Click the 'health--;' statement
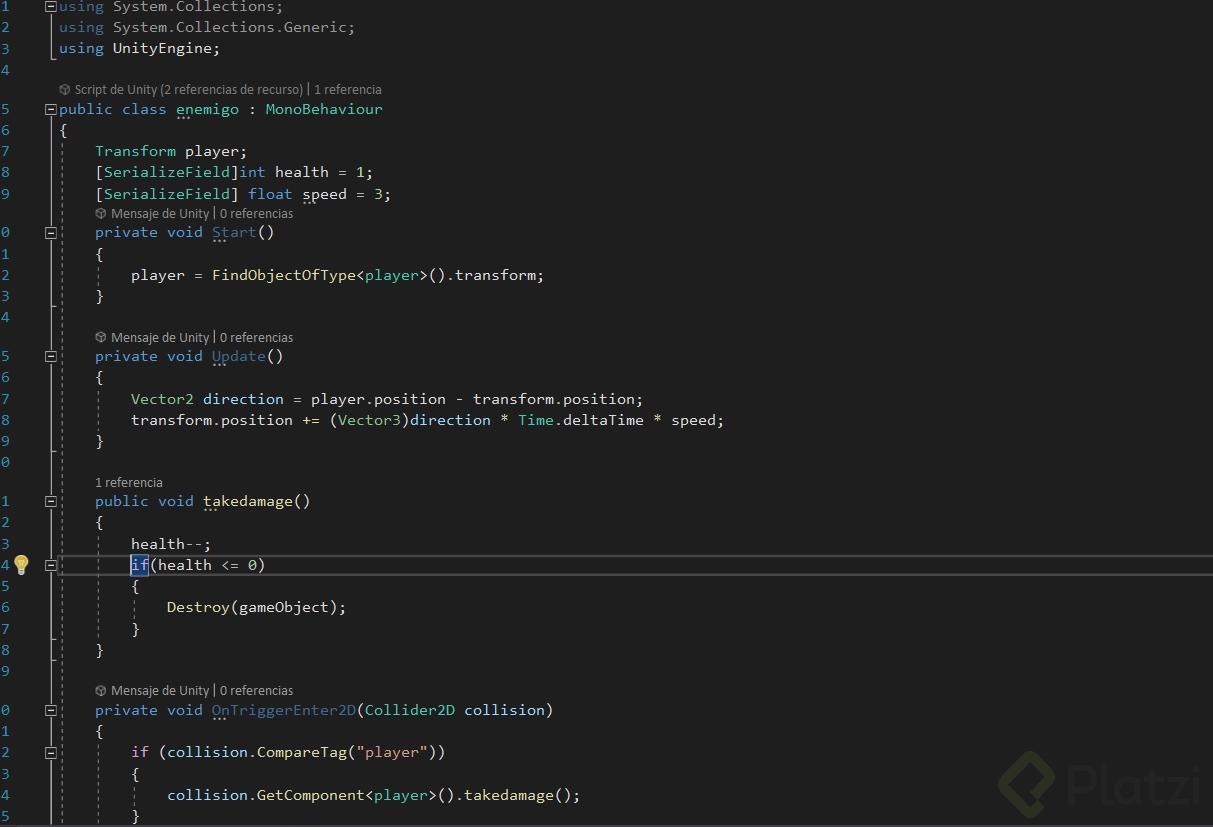Viewport: 1213px width, 827px height. click(x=171, y=544)
